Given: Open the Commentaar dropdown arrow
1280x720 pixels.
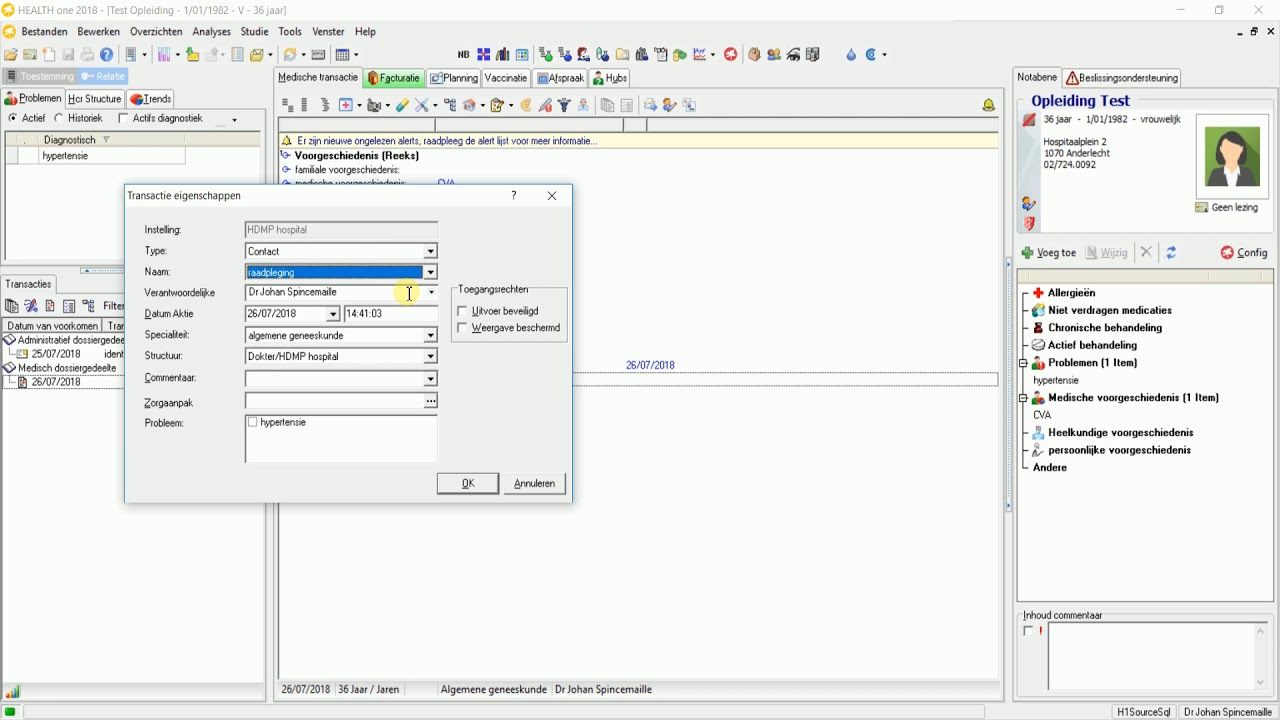Looking at the screenshot, I should point(431,379).
